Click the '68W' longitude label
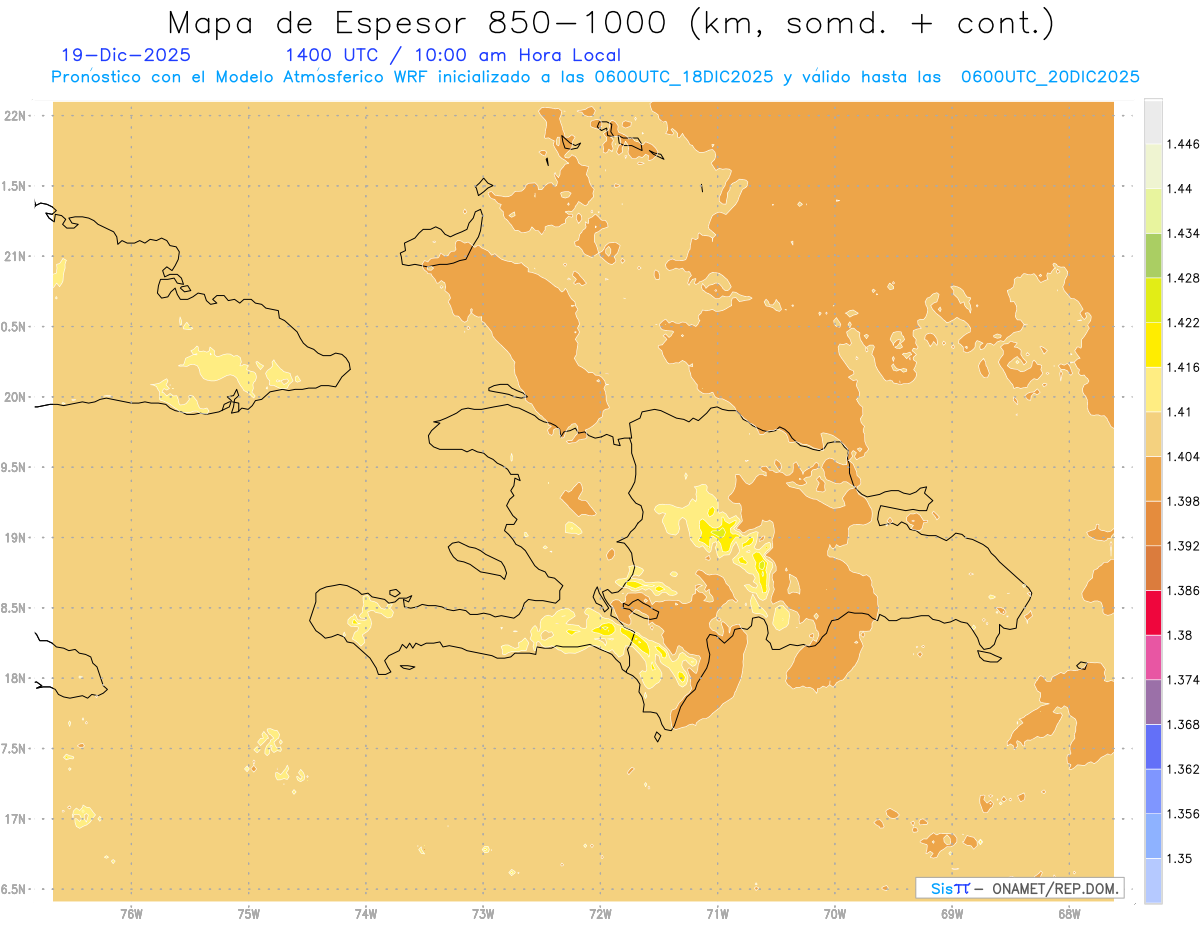1200x927 pixels. click(x=1069, y=913)
